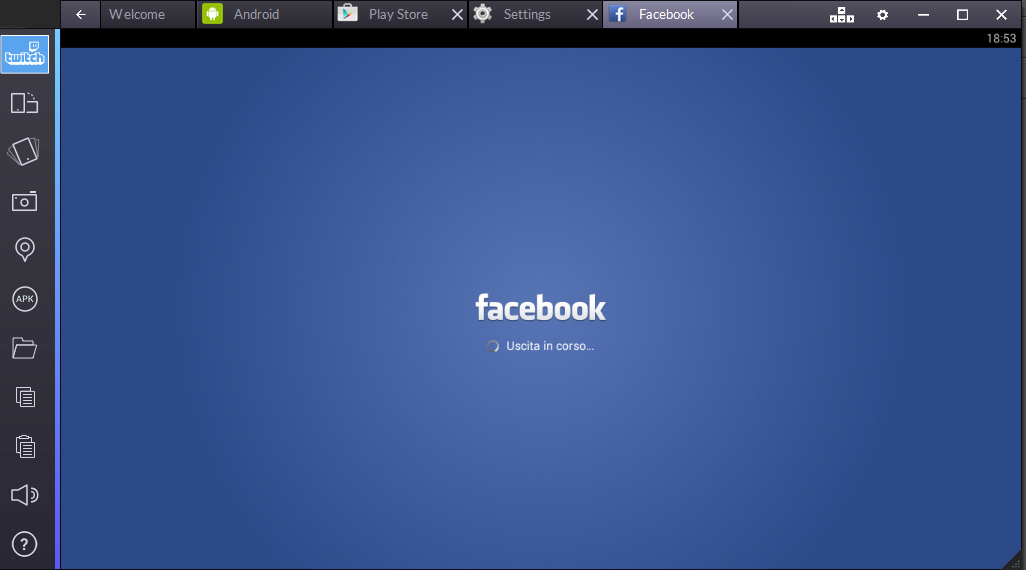The image size is (1026, 570).
Task: Click the shake device icon
Action: (x=24, y=152)
